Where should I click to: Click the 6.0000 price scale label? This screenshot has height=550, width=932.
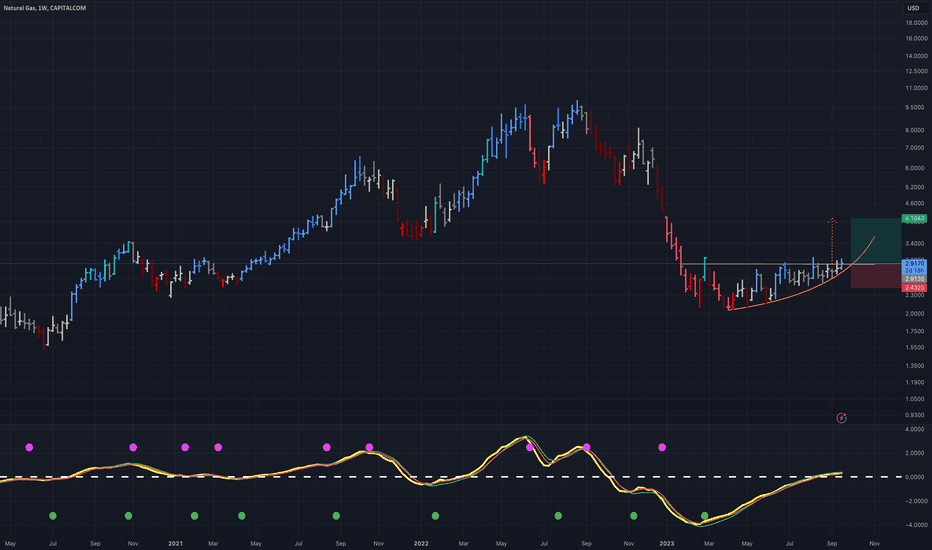tap(916, 168)
